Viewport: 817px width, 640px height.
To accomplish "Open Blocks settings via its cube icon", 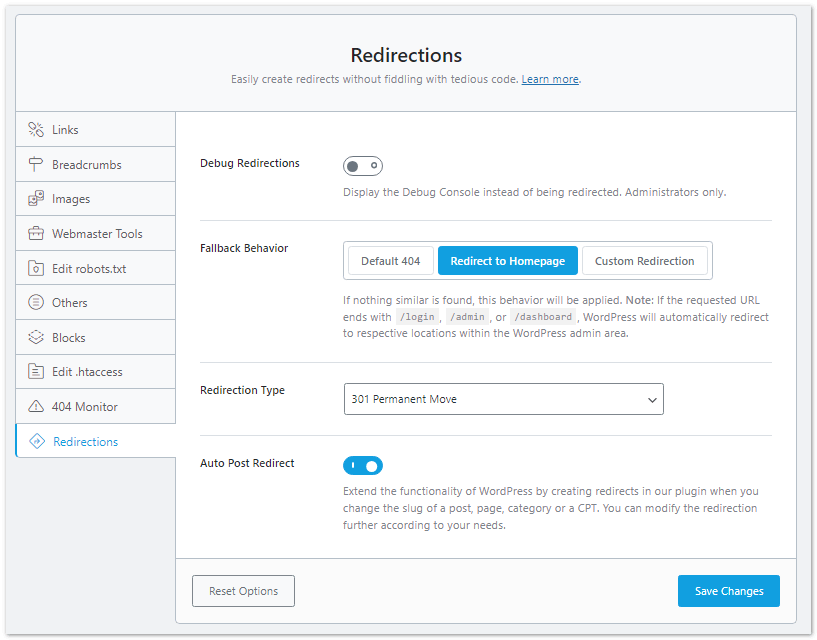I will coord(36,336).
